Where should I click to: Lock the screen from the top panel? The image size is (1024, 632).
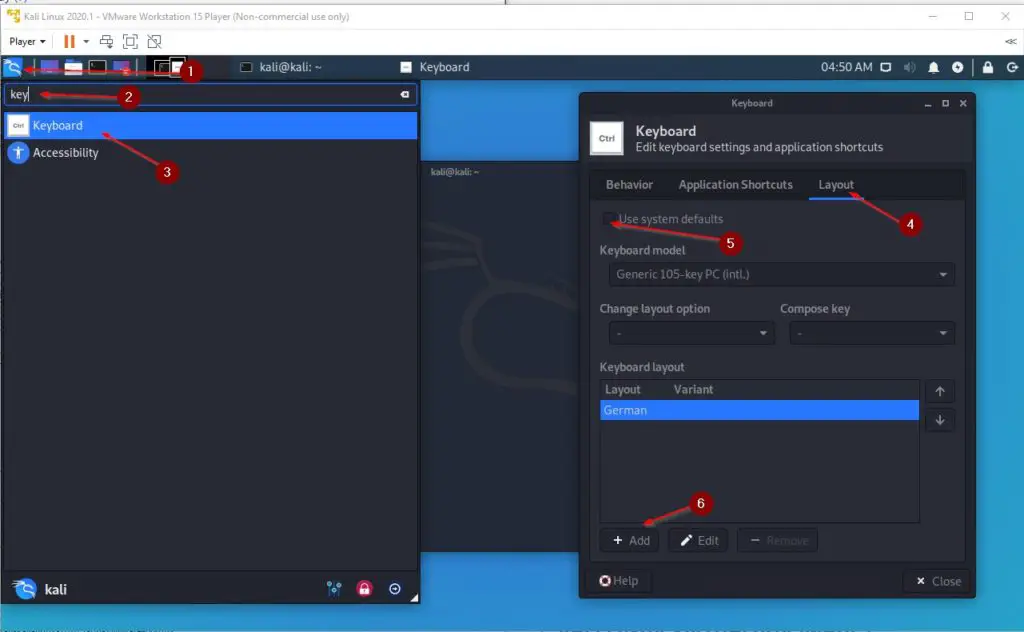pos(988,67)
